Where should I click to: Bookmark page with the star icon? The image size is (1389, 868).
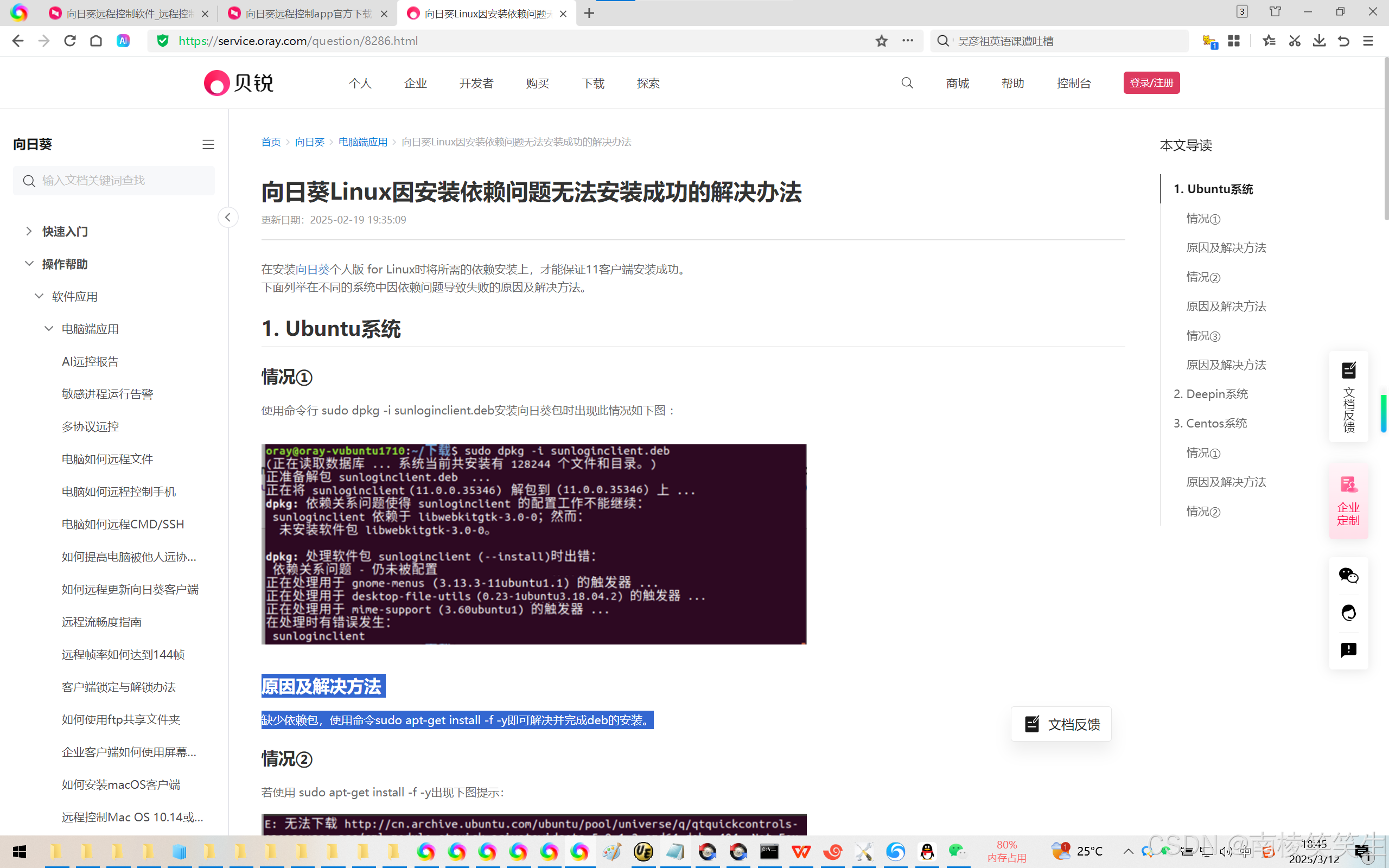click(x=882, y=41)
